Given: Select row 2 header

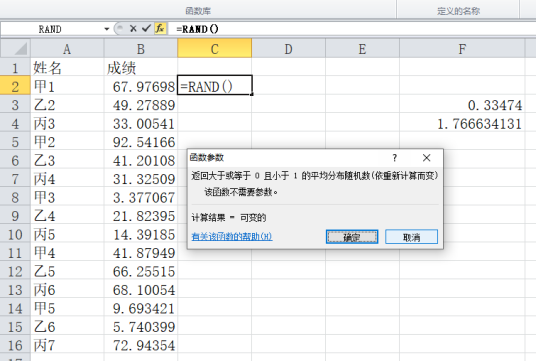Looking at the screenshot, I should click(15, 85).
